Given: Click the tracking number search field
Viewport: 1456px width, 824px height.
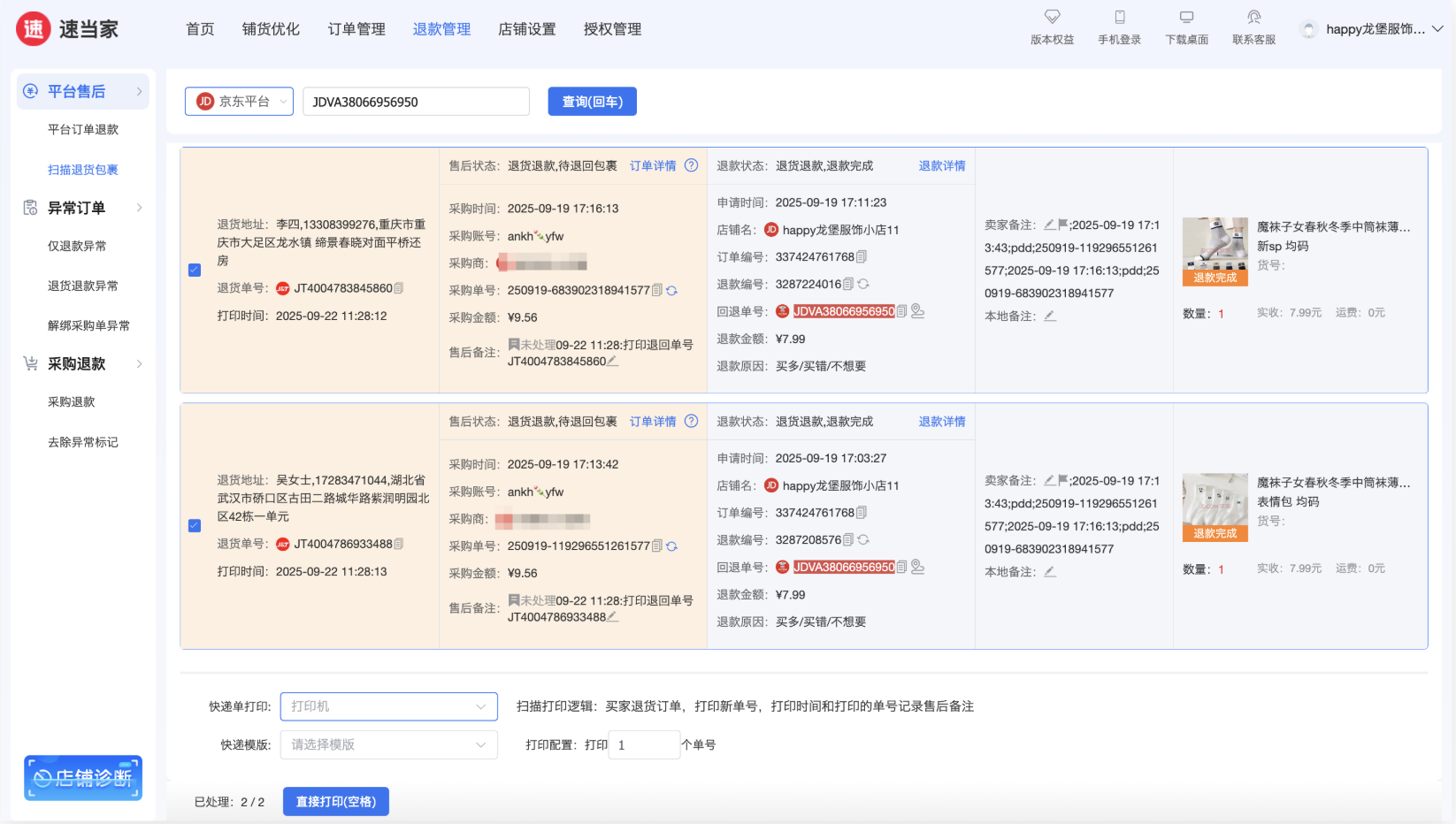Looking at the screenshot, I should [416, 102].
